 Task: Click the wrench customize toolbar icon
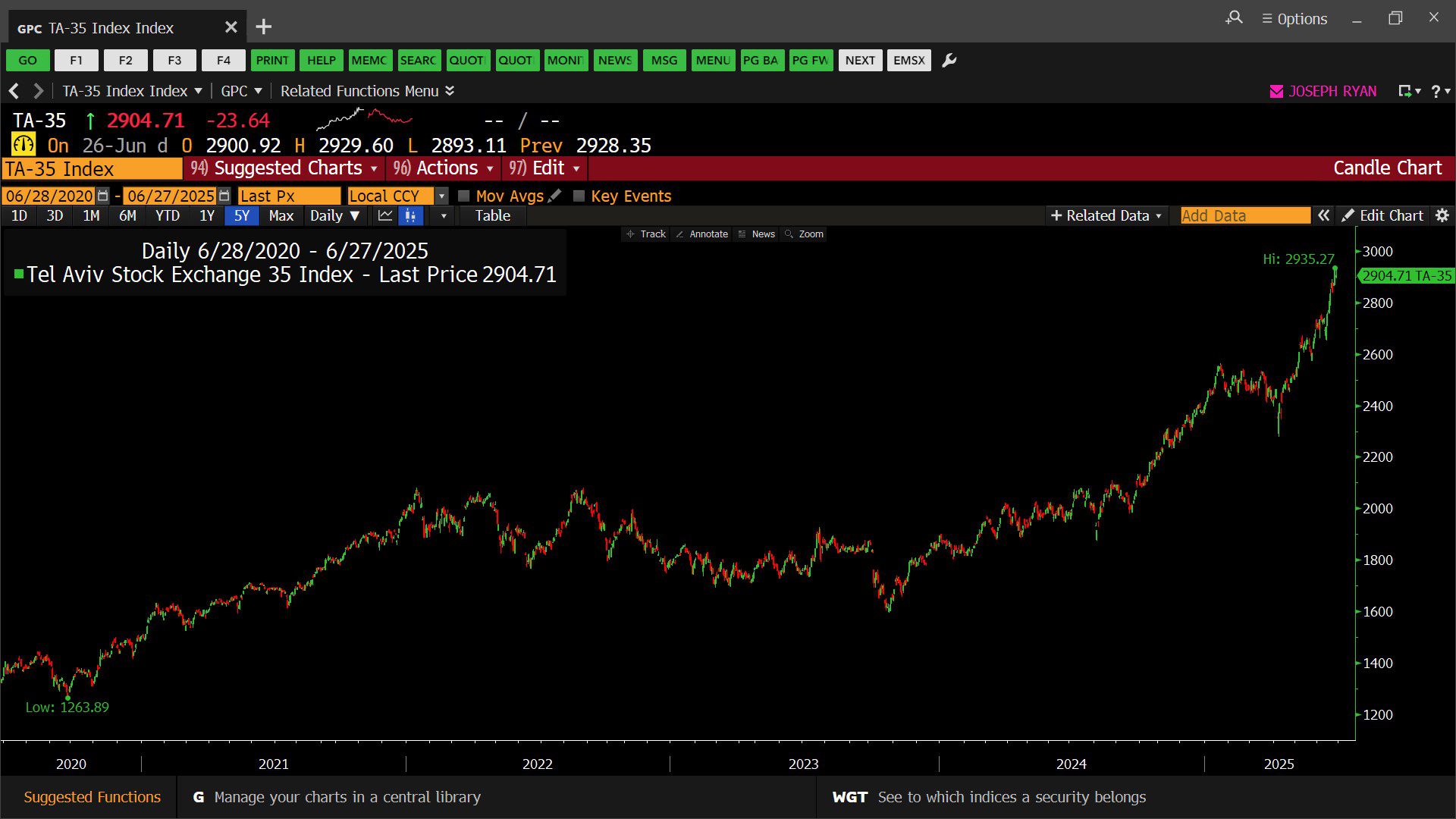[949, 61]
